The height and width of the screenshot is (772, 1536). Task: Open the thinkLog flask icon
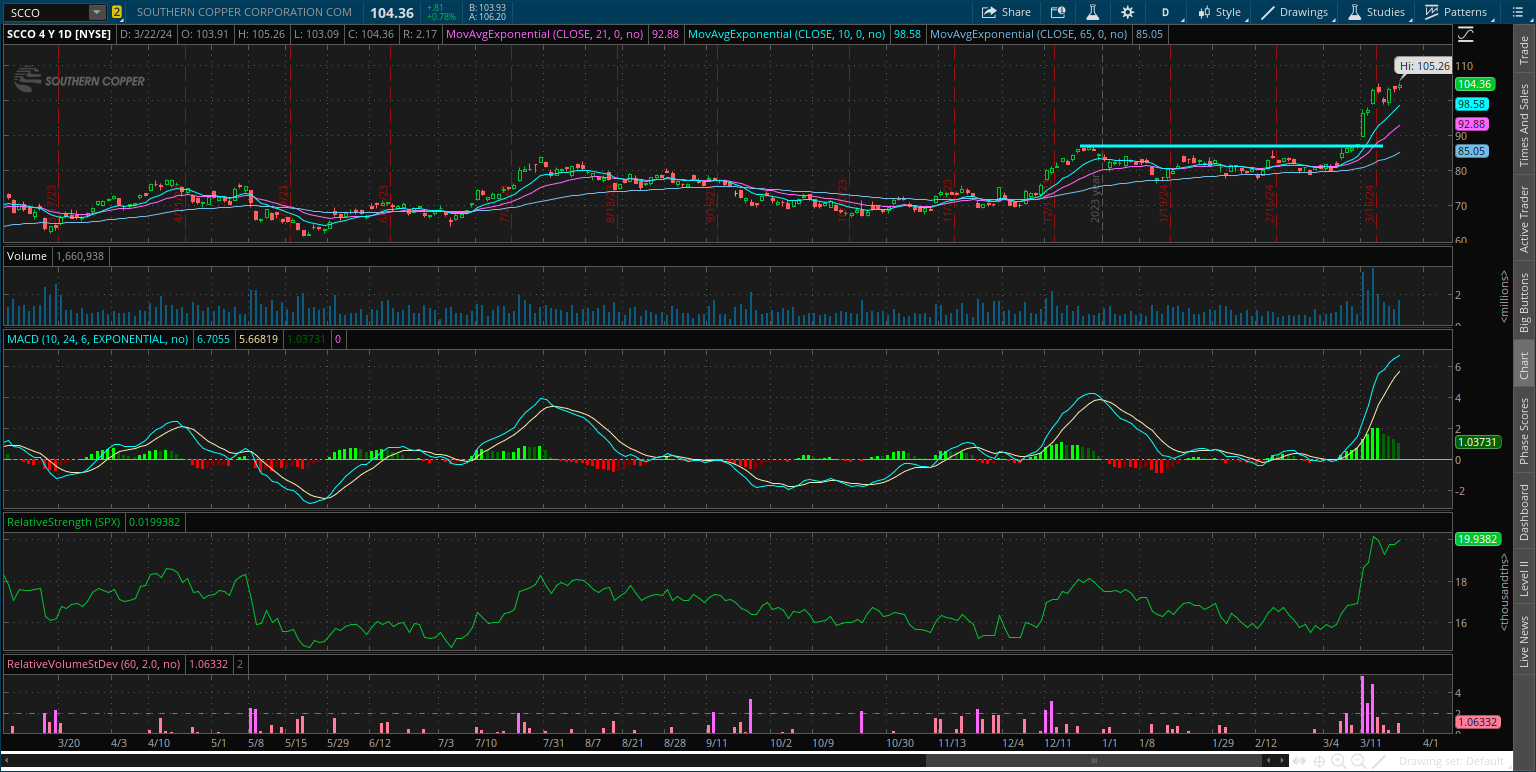coord(1093,12)
